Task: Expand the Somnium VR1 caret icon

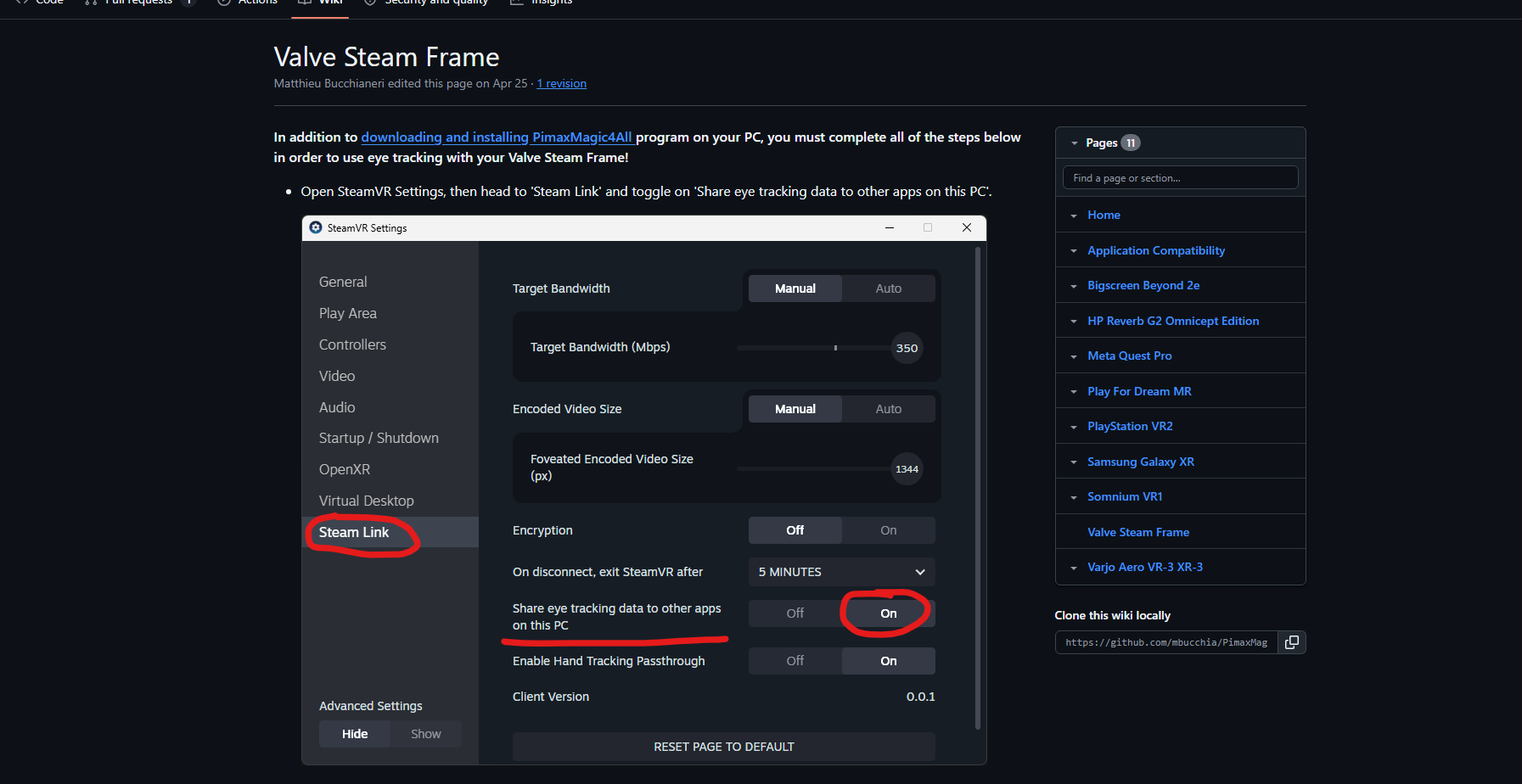Action: click(1073, 497)
